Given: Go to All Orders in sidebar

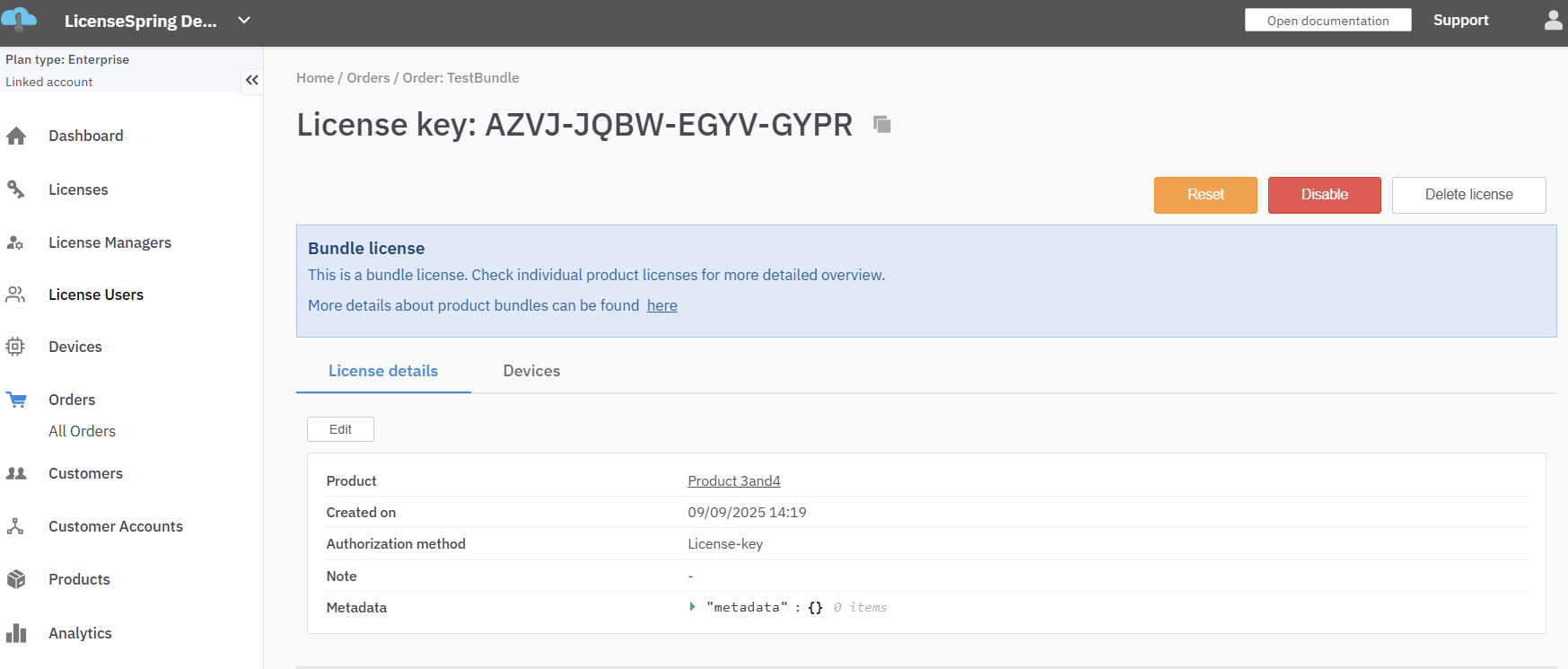Looking at the screenshot, I should 82,431.
